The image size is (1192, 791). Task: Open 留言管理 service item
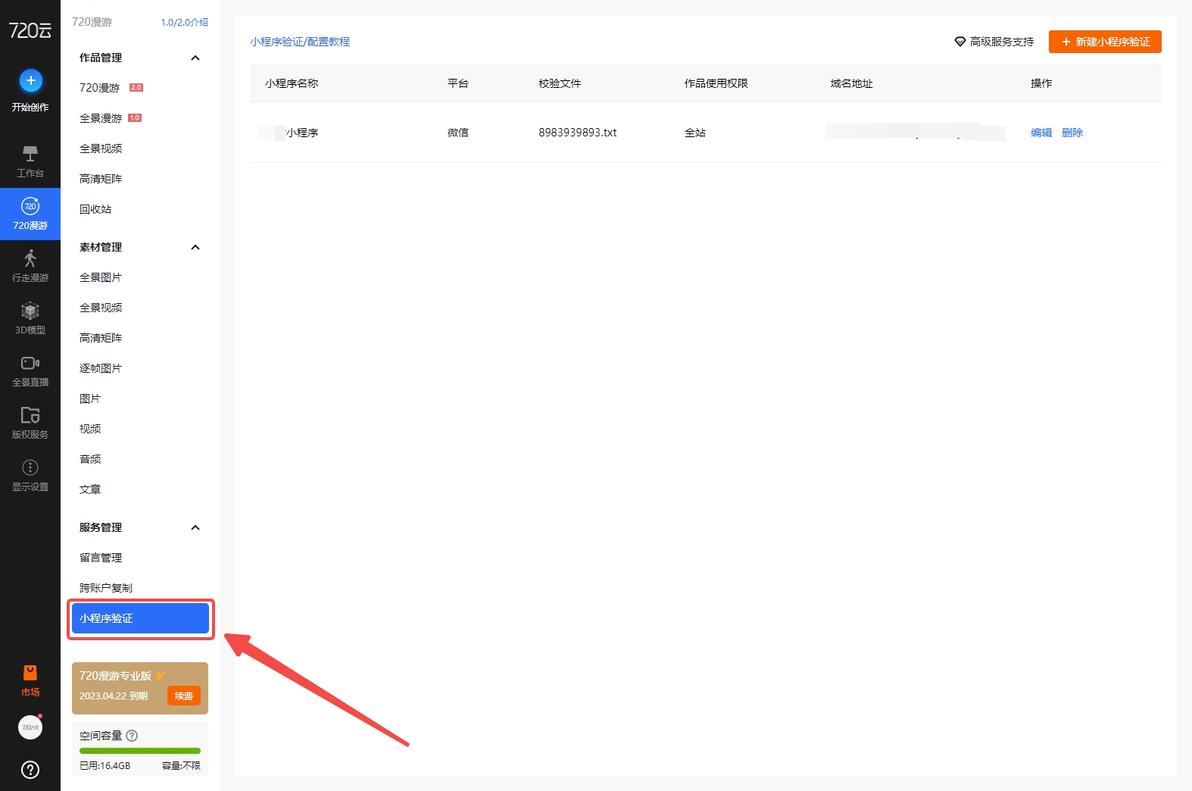pyautogui.click(x=100, y=558)
